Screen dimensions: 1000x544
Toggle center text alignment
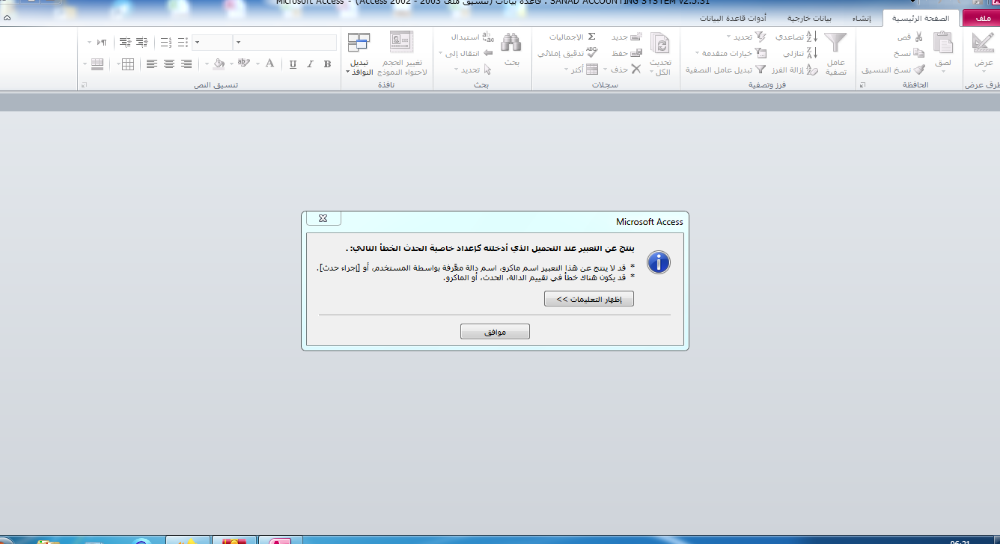pyautogui.click(x=169, y=64)
